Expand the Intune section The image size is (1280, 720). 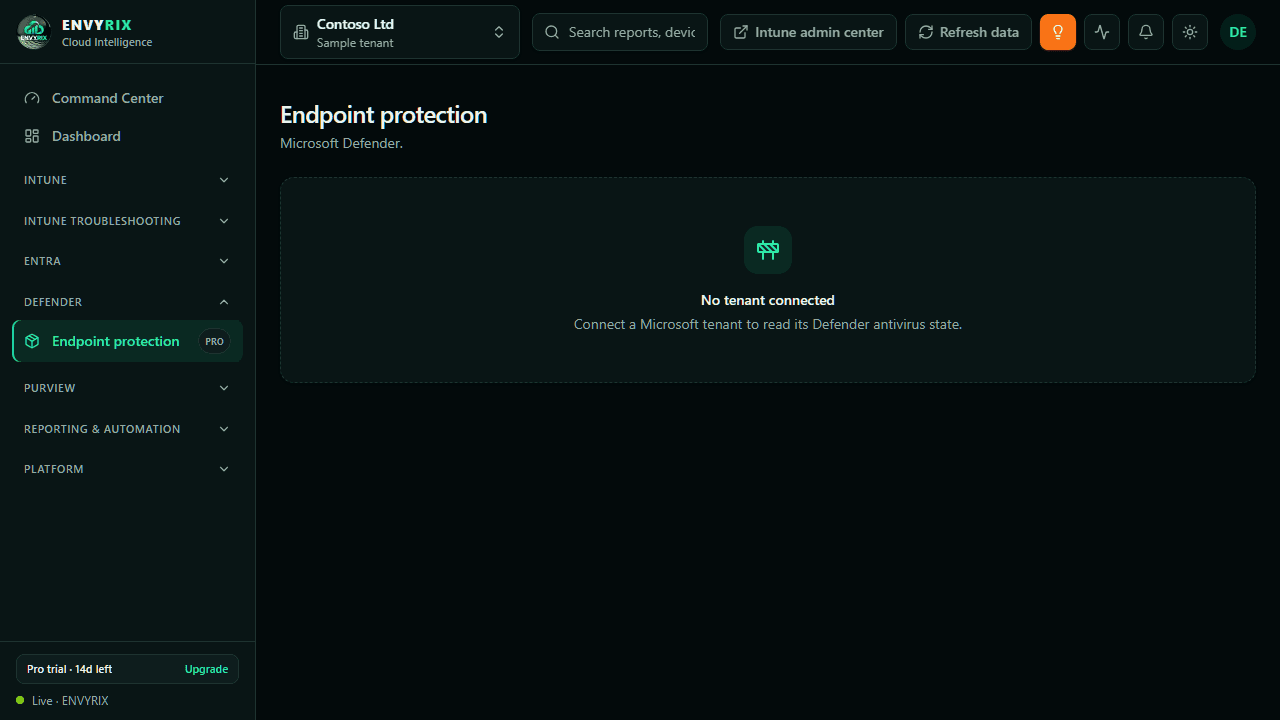[128, 180]
